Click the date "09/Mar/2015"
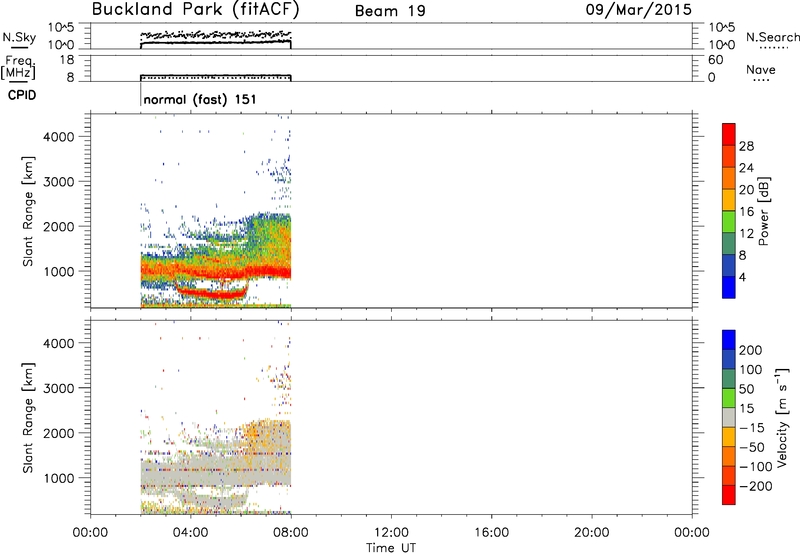 [x=638, y=10]
